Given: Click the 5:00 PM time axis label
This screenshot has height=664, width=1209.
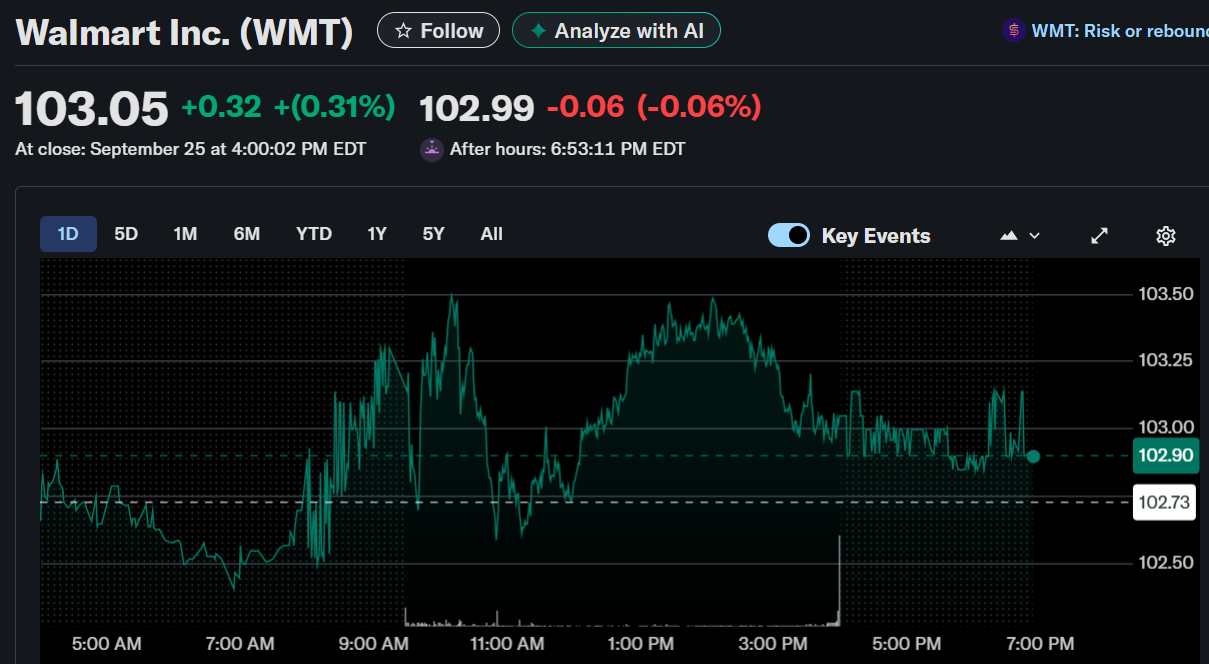Looking at the screenshot, I should 908,643.
